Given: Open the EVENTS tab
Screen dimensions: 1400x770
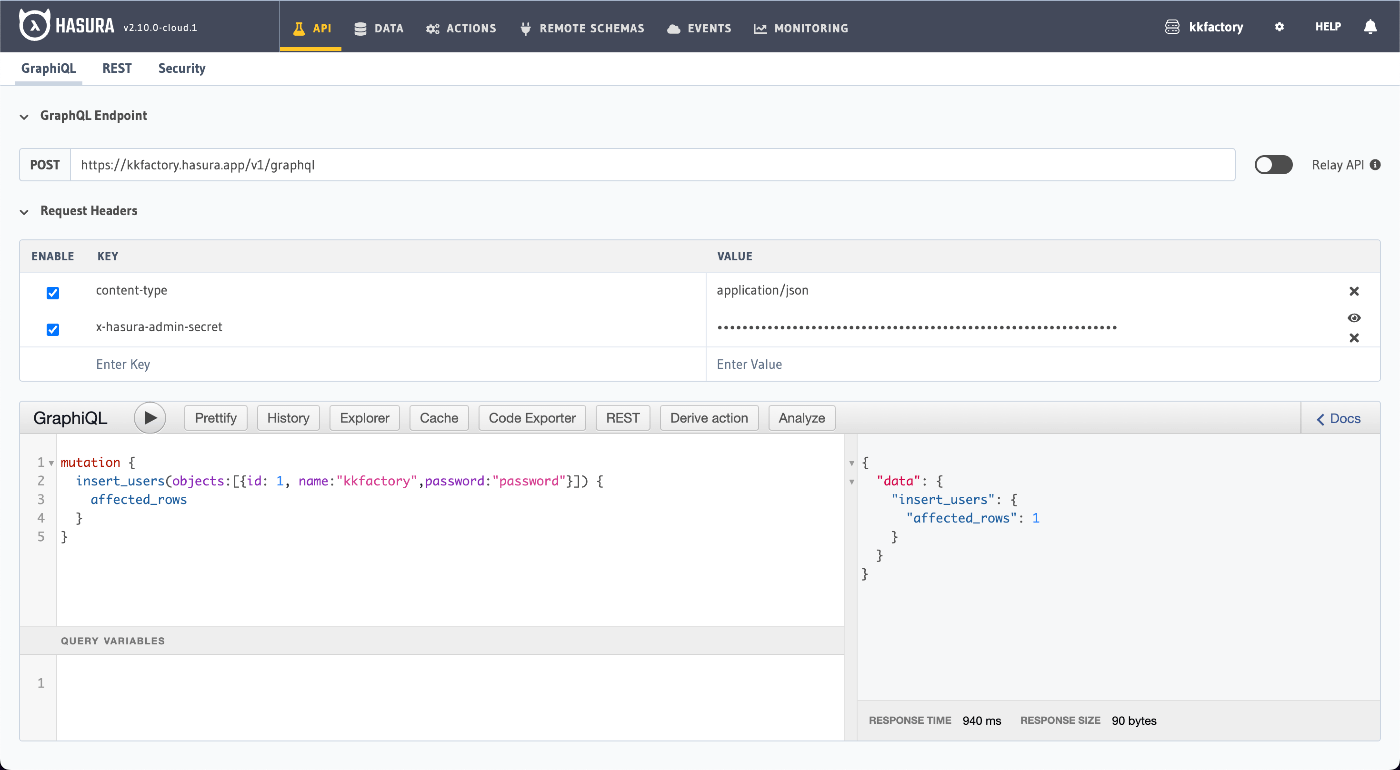Looking at the screenshot, I should 699,28.
